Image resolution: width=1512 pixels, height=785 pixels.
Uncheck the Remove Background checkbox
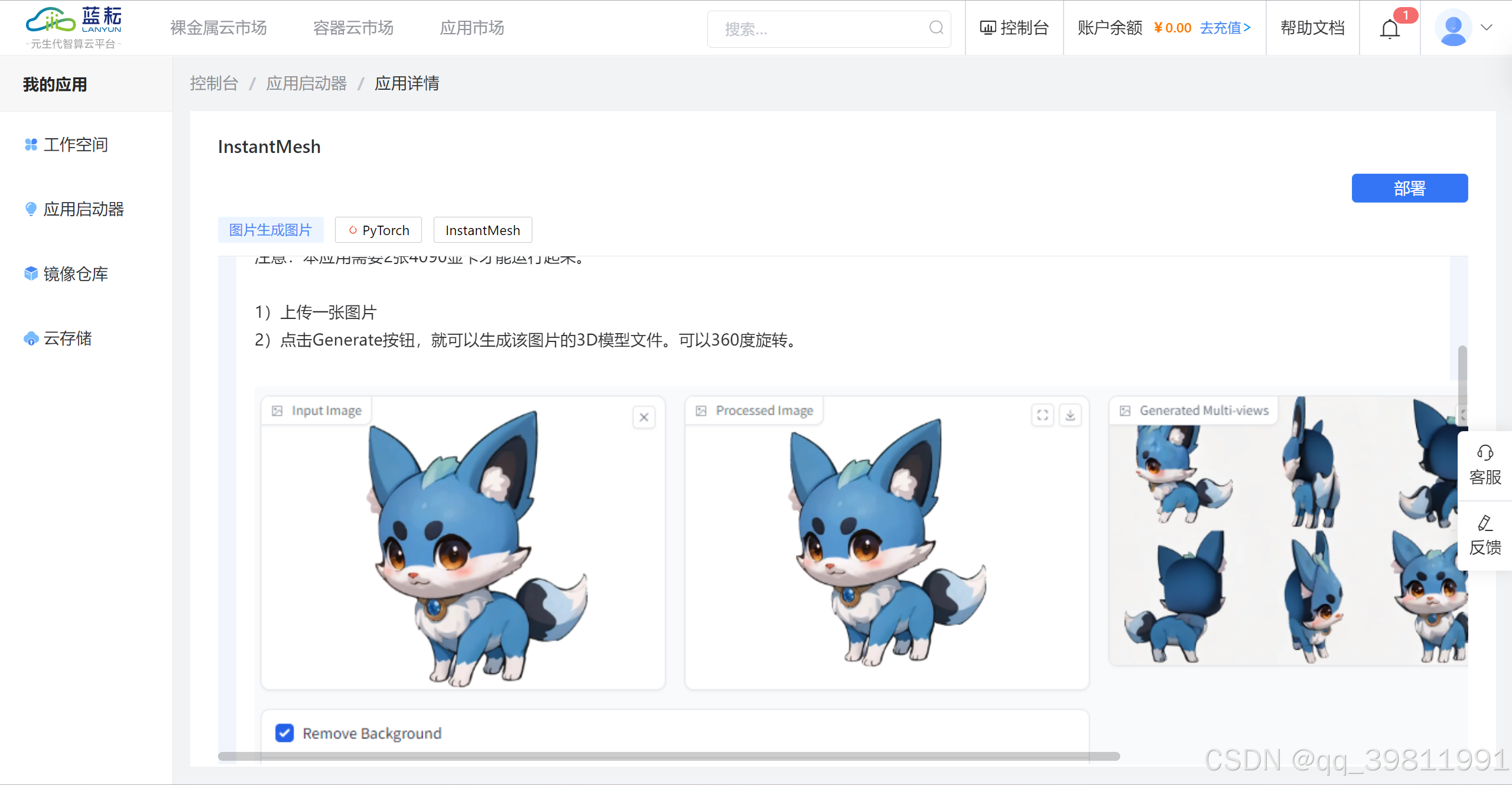point(285,733)
